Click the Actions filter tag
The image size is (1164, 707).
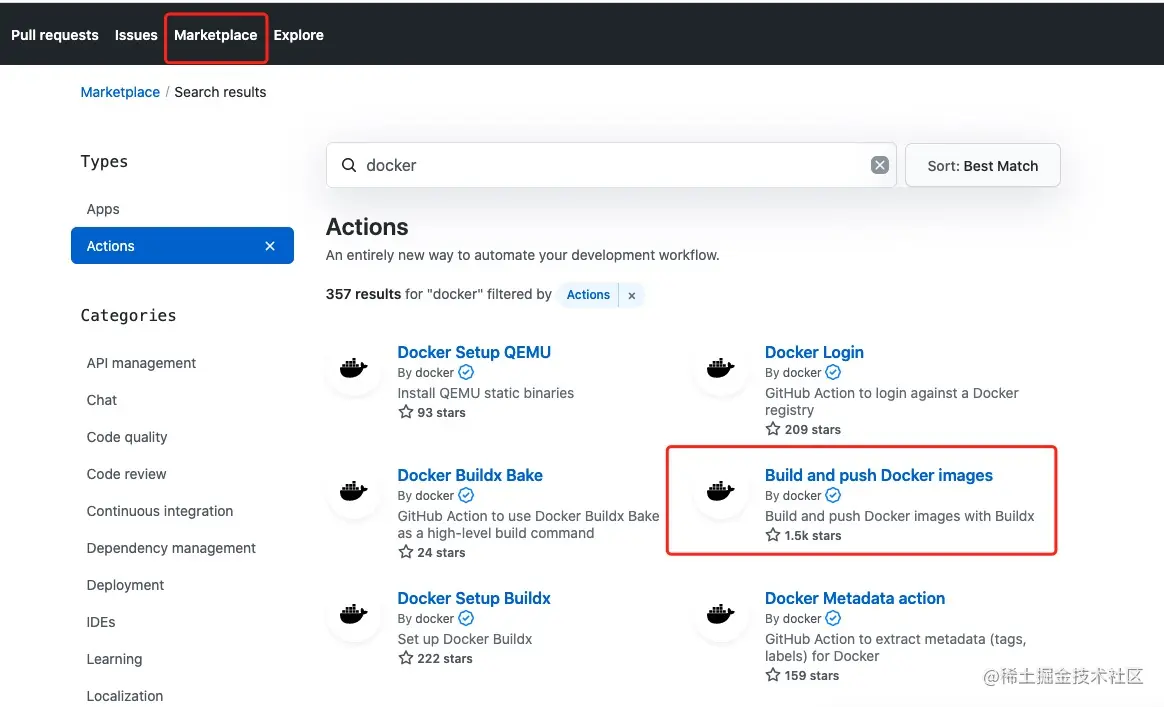[x=588, y=295]
